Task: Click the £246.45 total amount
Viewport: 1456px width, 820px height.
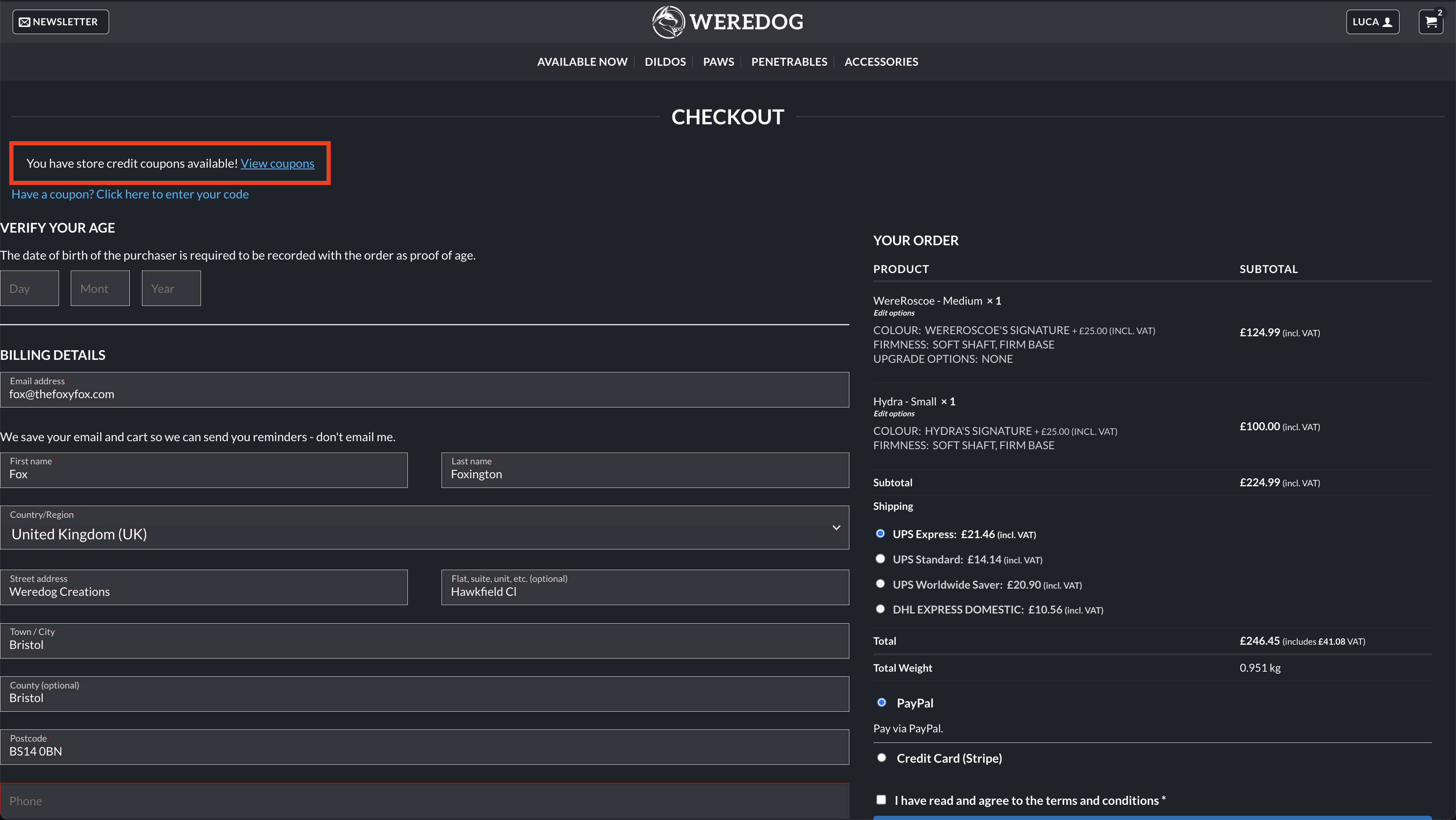Action: tap(1259, 641)
